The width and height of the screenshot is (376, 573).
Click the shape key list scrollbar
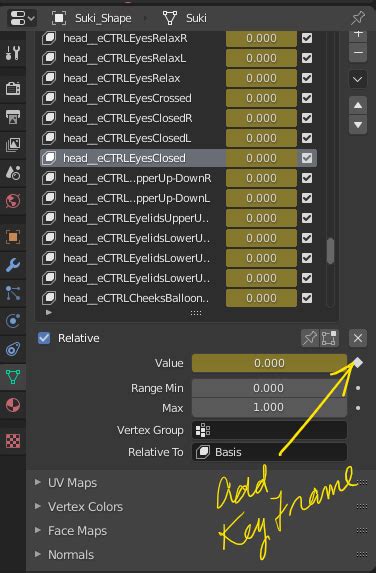pos(330,251)
